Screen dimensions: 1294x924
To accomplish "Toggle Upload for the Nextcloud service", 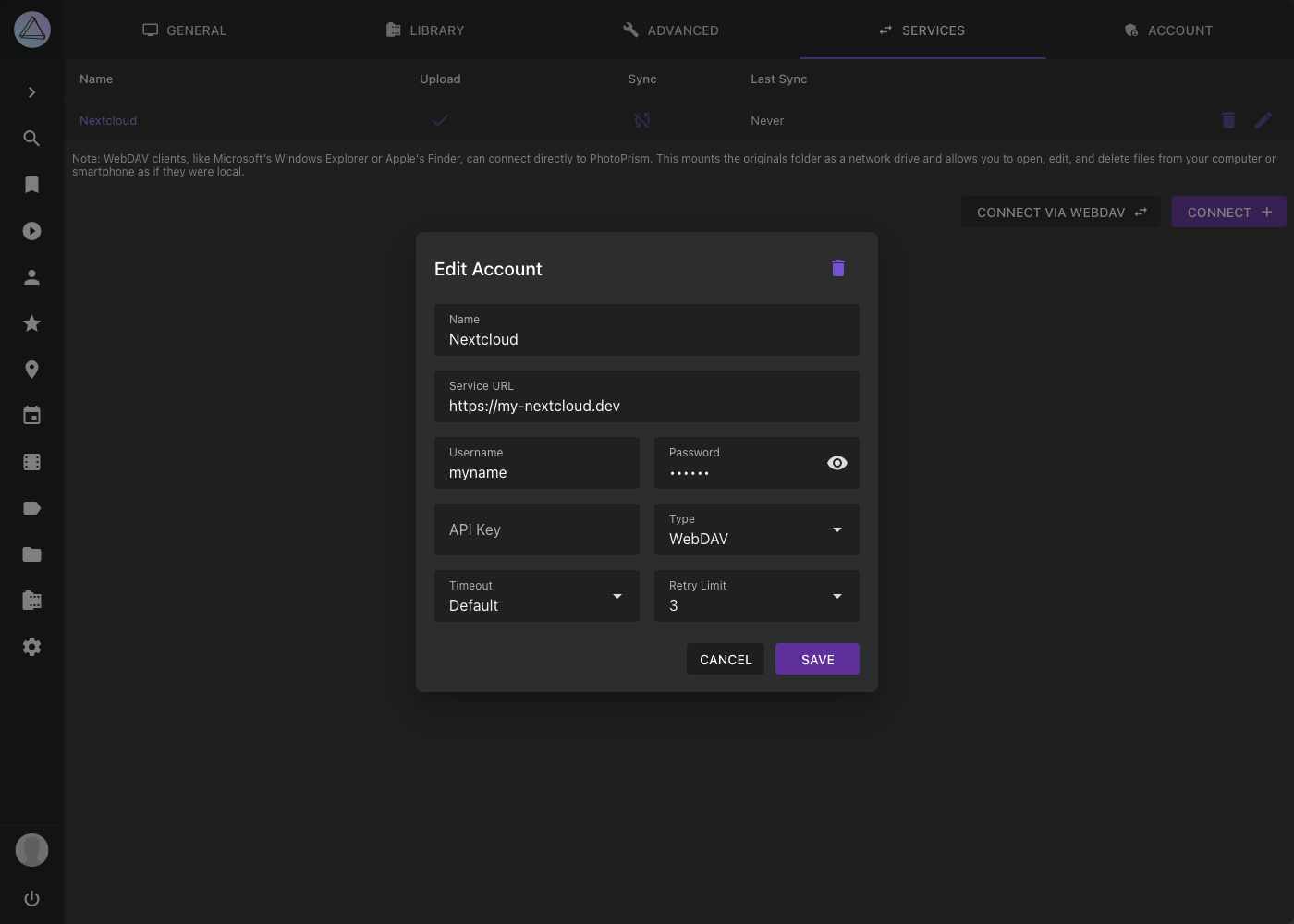I will pos(440,120).
